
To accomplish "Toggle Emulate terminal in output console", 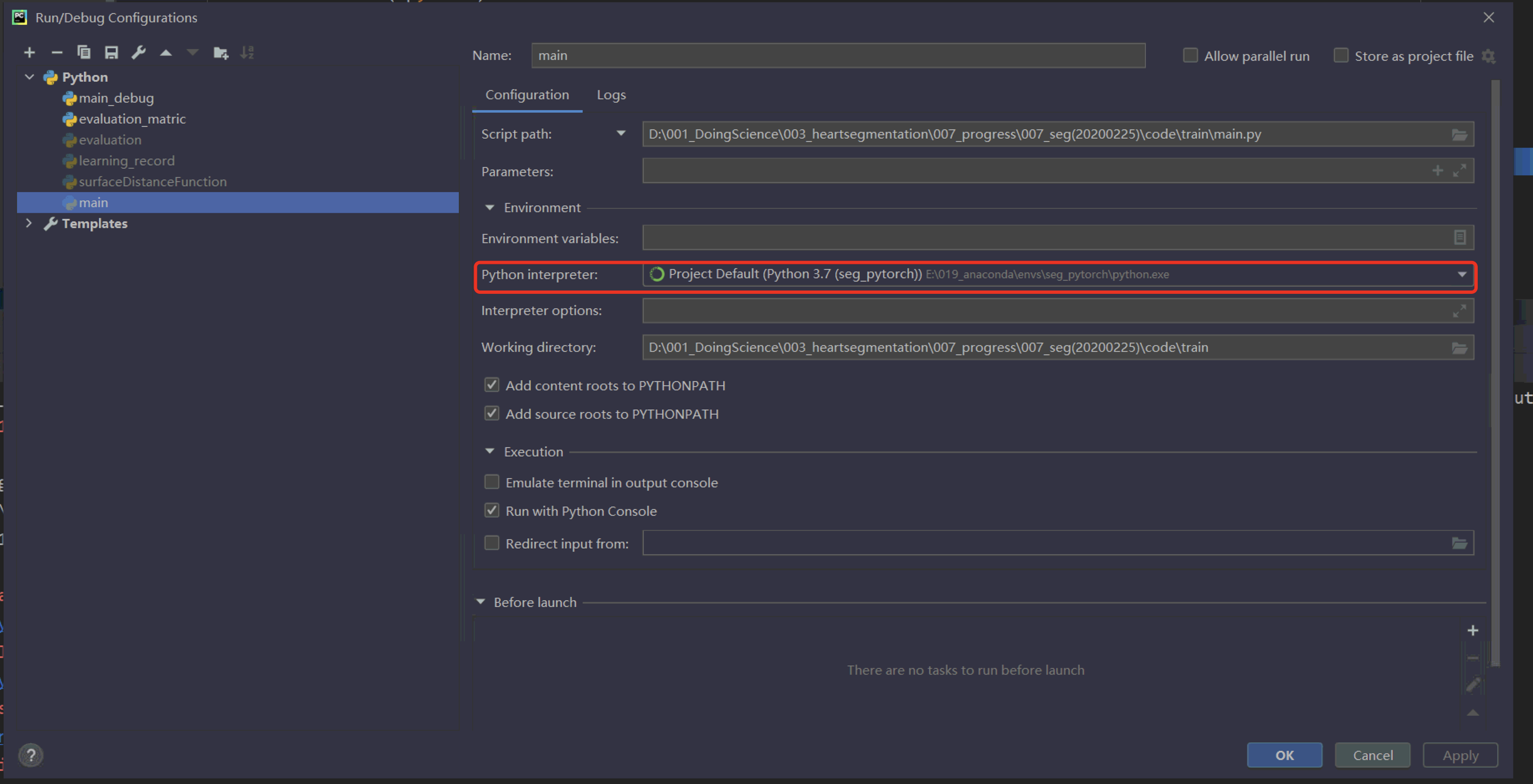I will point(491,482).
